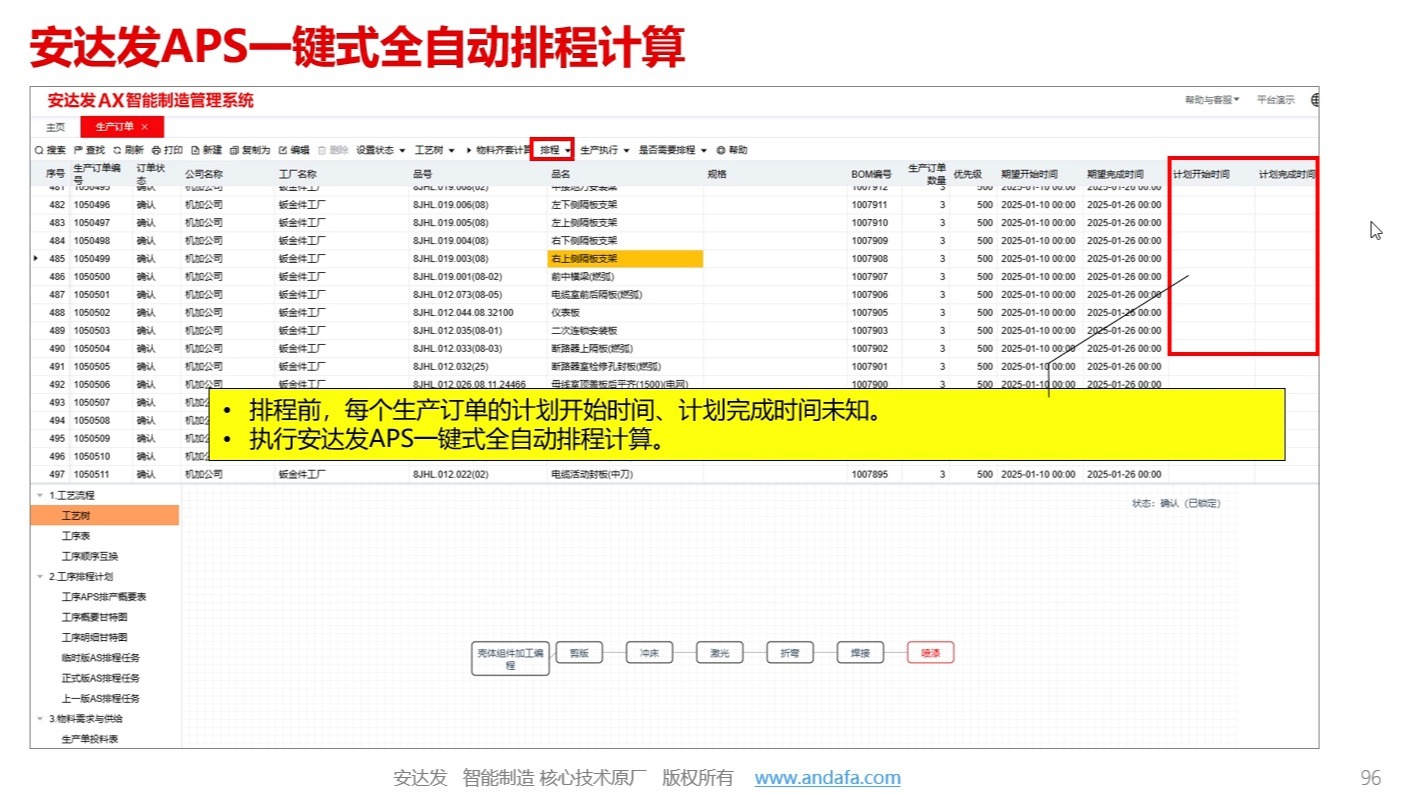1415x795 pixels.
Task: Click BOM number 1007903 cell
Action: tap(870, 331)
